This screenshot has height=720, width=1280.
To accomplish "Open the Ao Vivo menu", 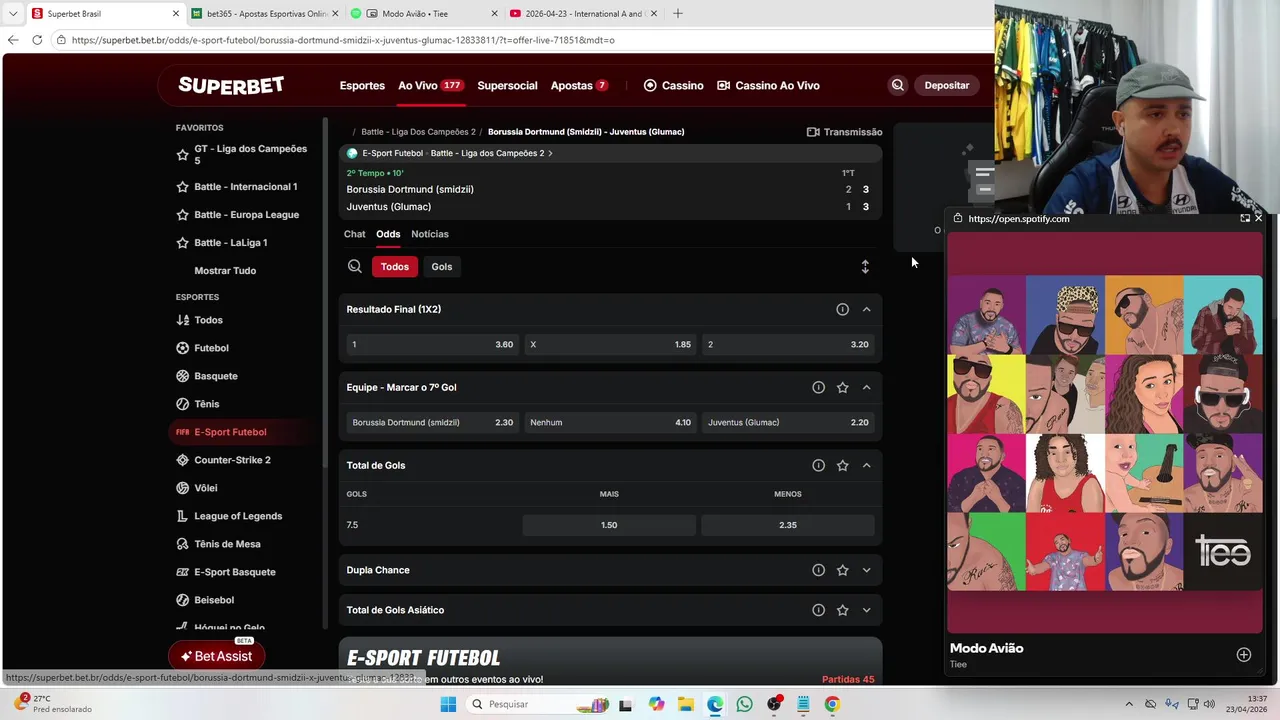I will 430,85.
